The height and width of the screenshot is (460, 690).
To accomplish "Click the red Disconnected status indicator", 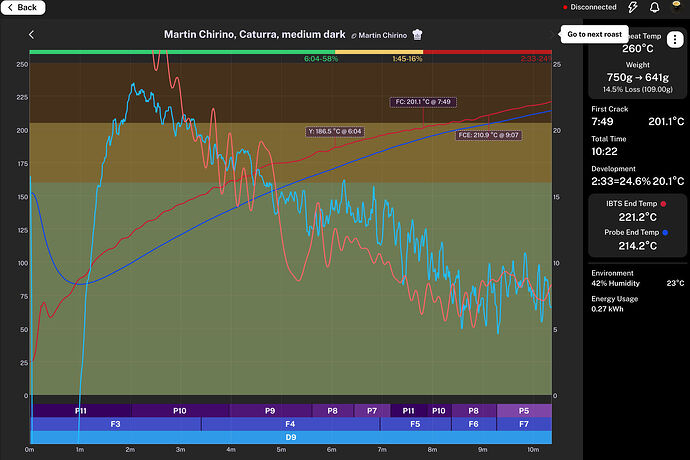I will pyautogui.click(x=590, y=7).
